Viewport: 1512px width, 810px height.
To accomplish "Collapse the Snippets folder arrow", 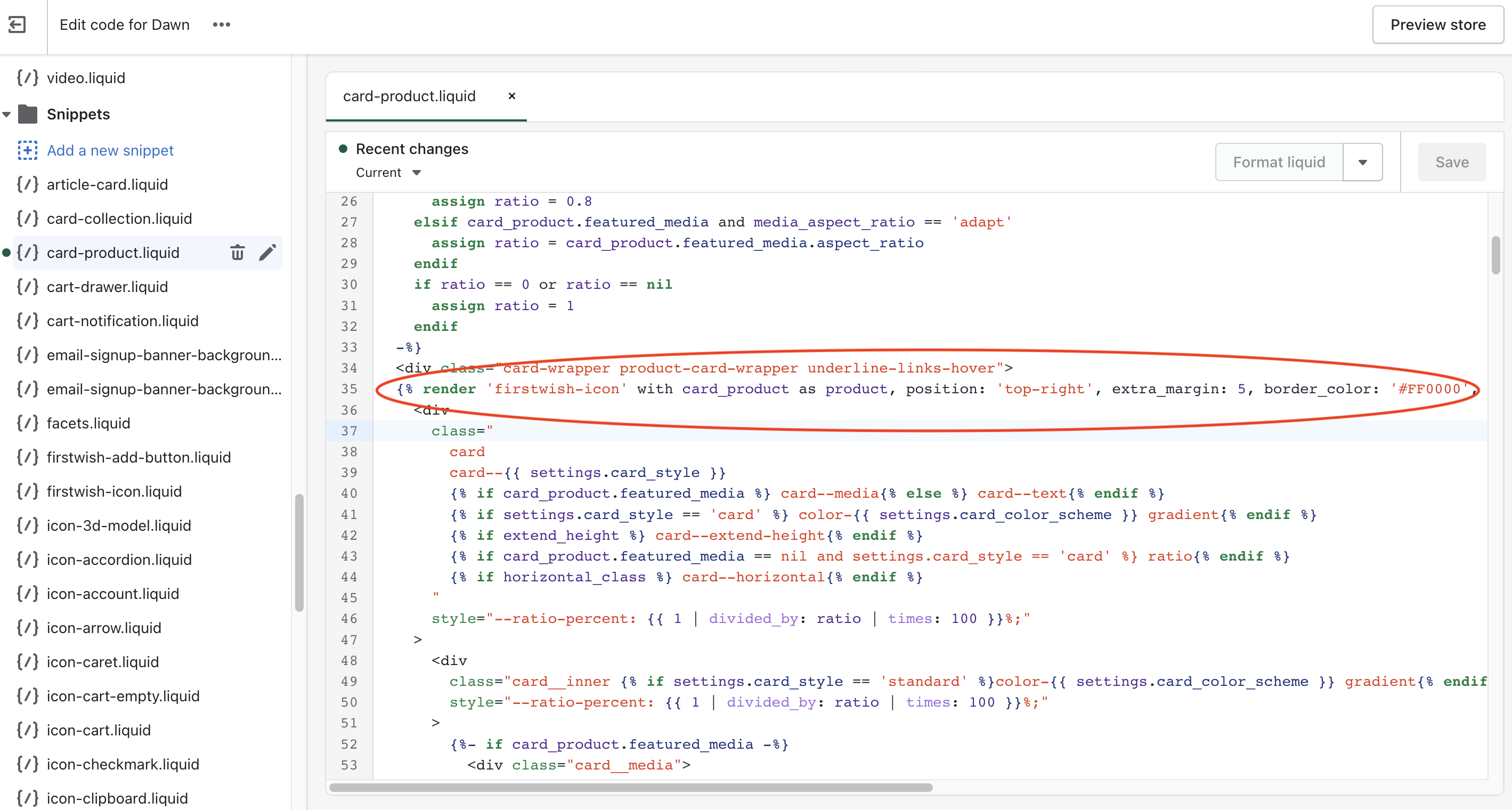I will 7,115.
